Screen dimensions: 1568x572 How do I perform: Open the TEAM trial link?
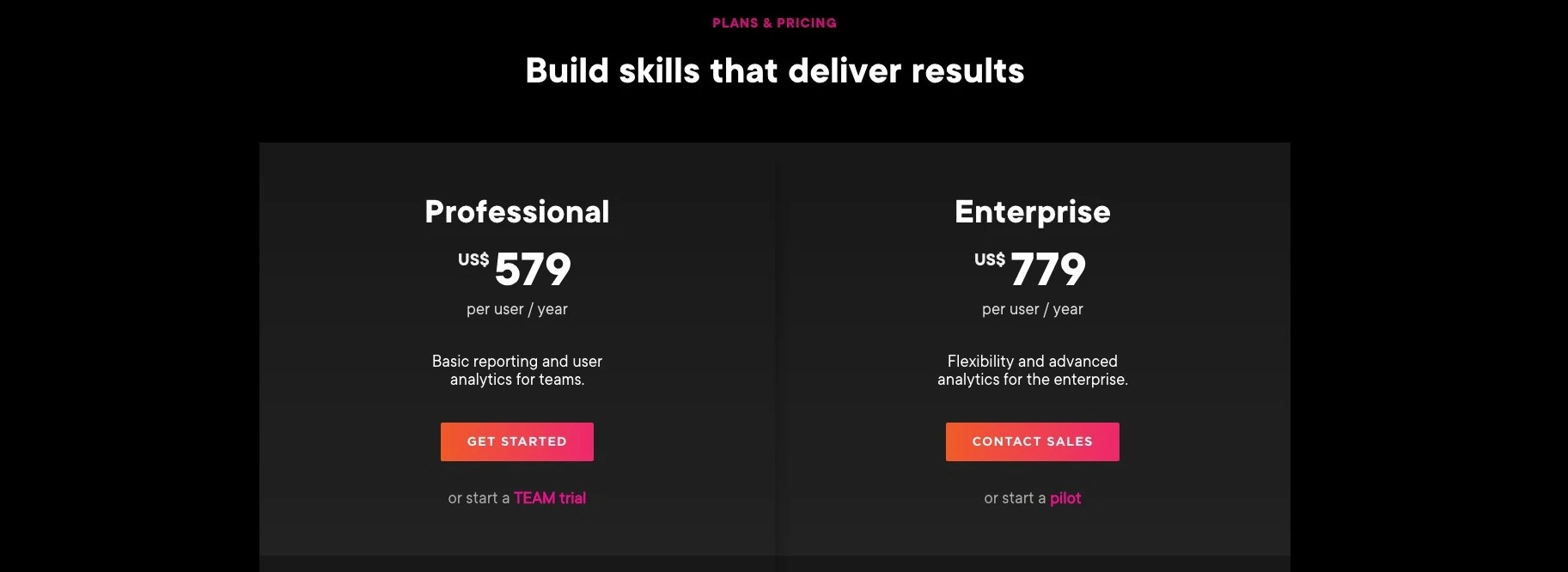pos(550,498)
